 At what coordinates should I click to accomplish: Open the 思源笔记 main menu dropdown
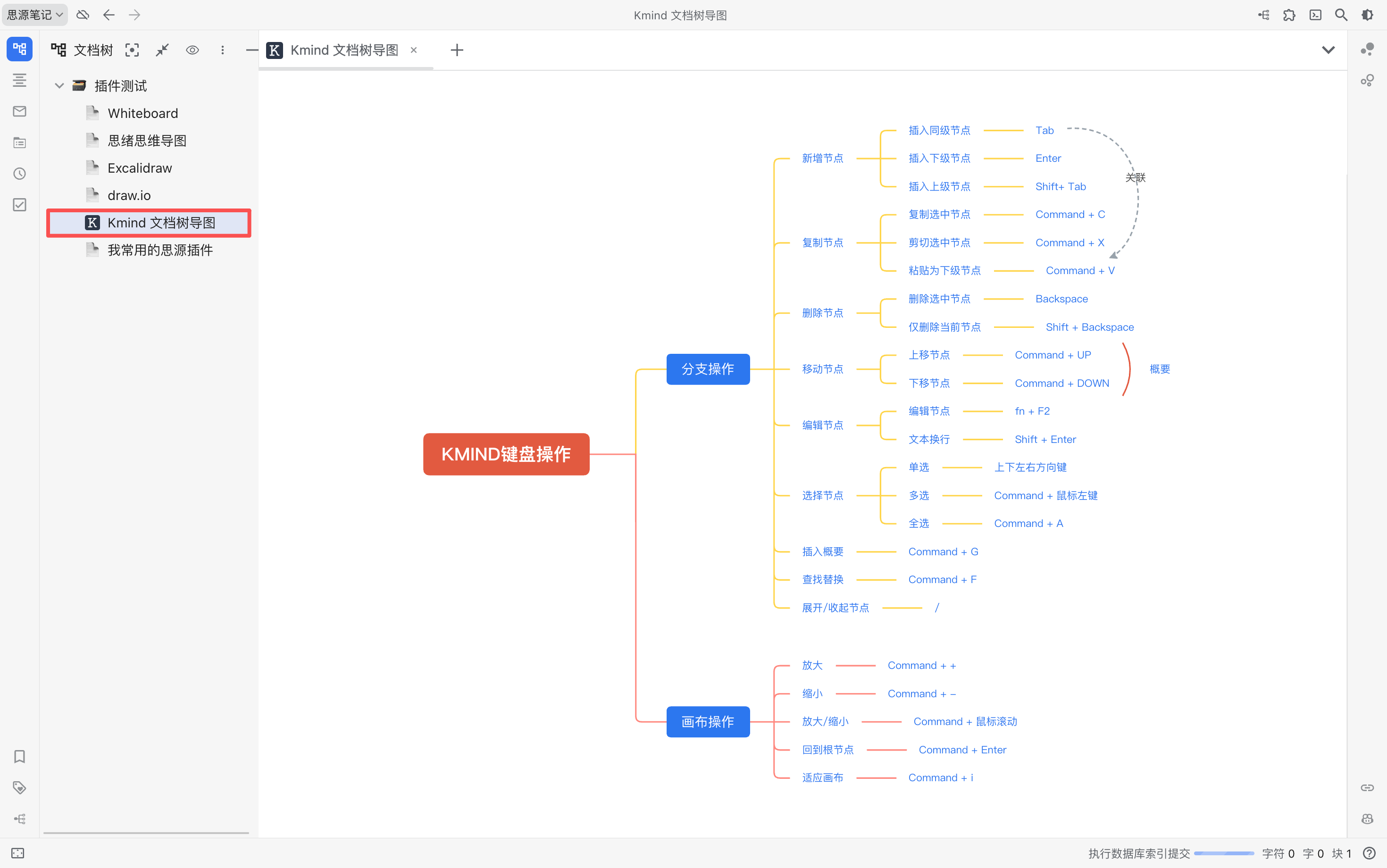tap(34, 15)
